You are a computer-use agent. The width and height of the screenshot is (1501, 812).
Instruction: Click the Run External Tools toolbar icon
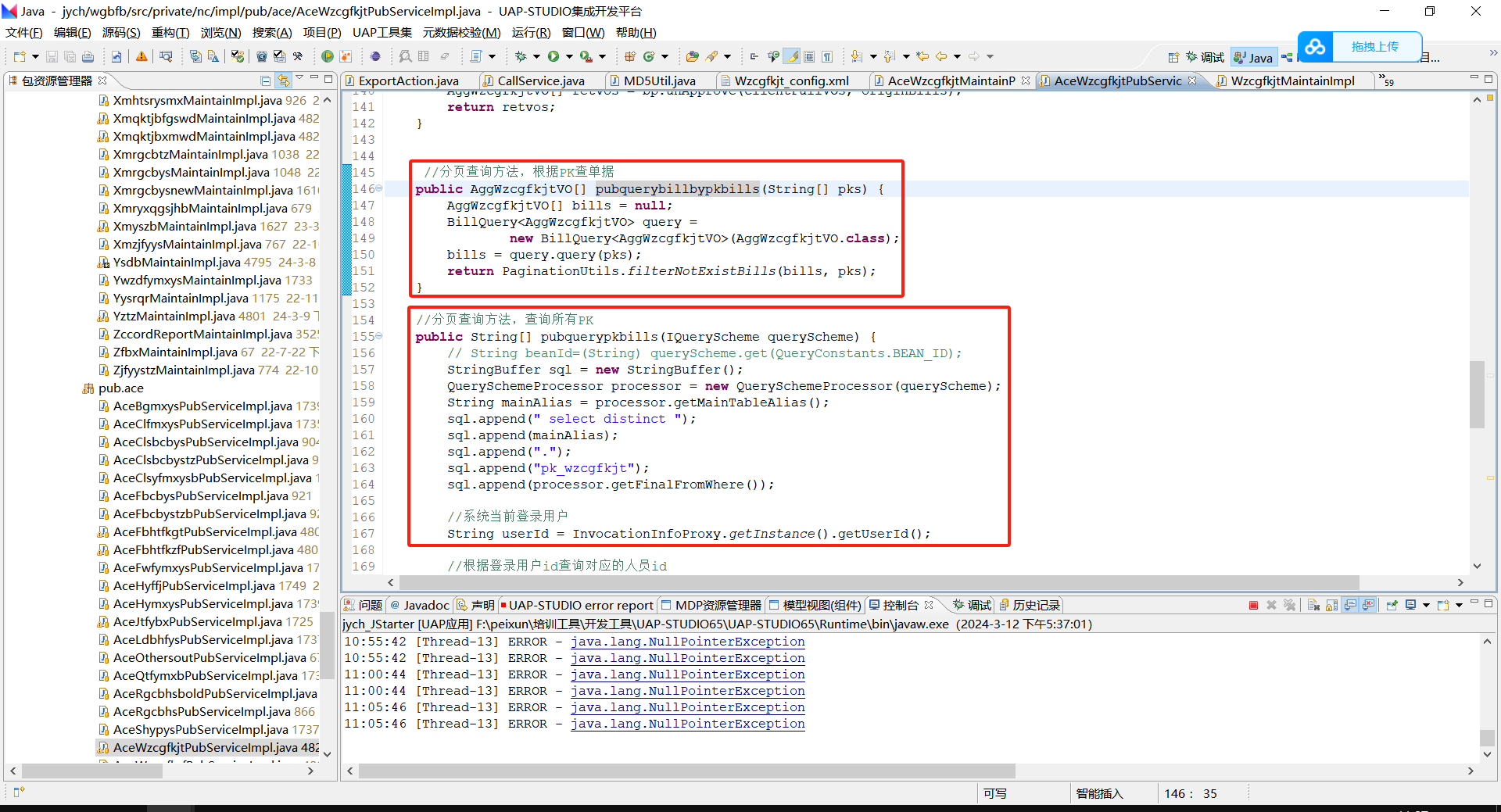pos(586,56)
